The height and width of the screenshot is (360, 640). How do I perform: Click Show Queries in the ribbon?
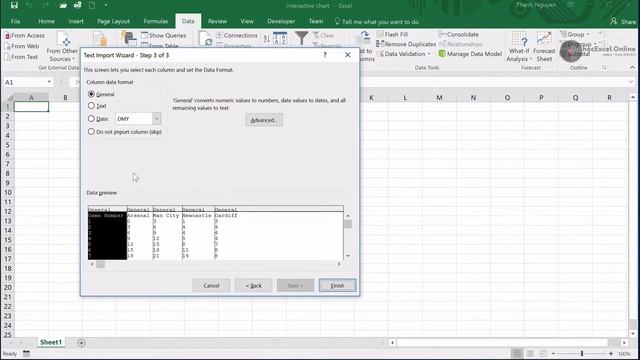click(x=164, y=36)
